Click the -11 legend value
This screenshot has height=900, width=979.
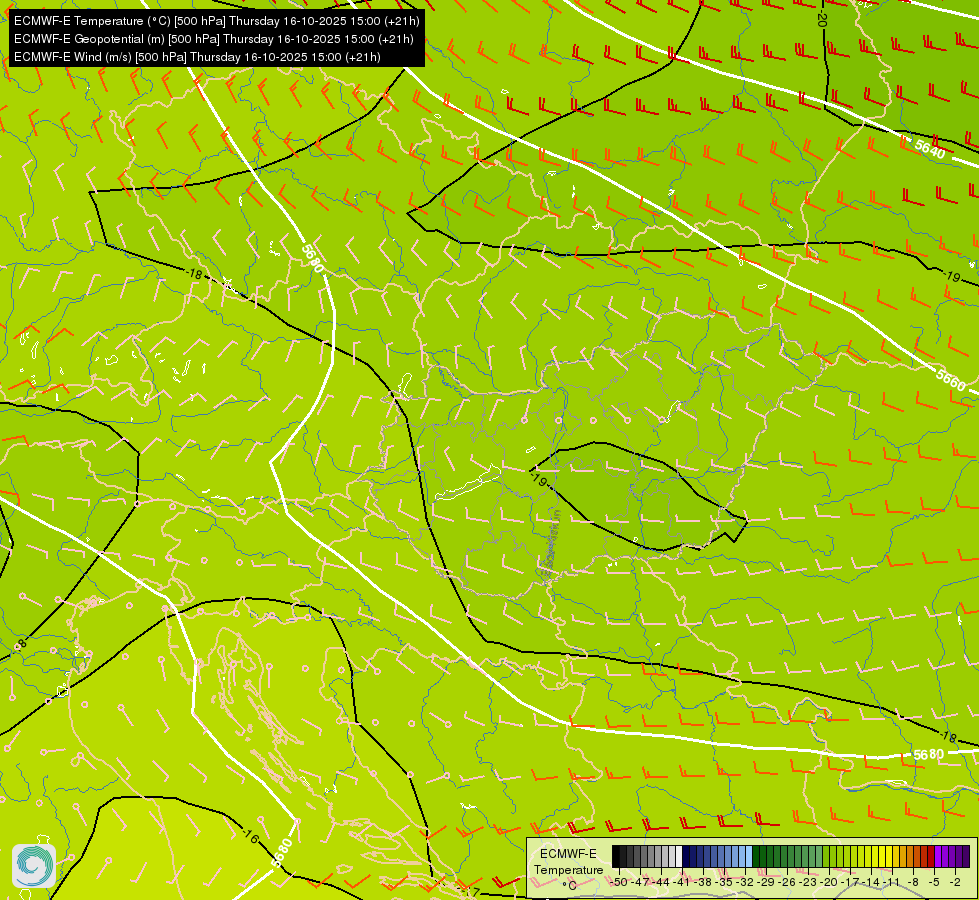click(x=892, y=882)
